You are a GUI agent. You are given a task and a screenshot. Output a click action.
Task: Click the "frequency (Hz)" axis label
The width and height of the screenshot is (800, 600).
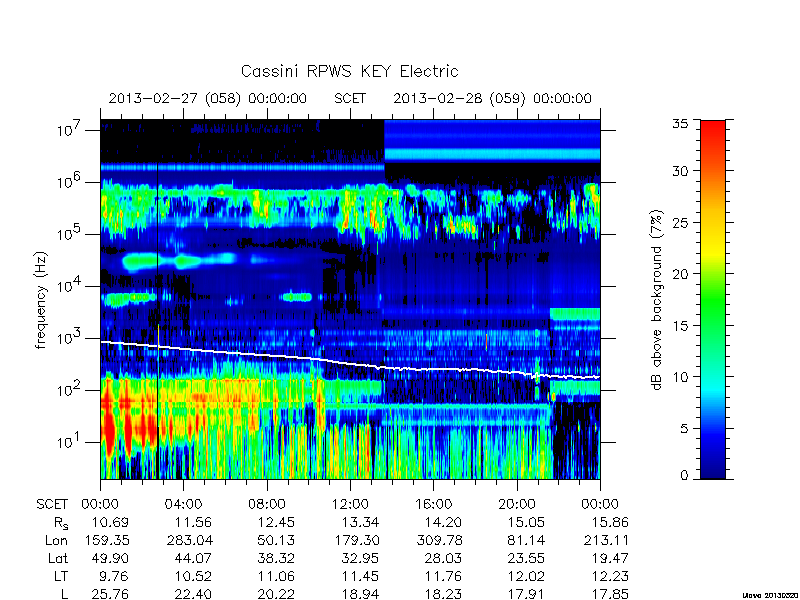pos(41,300)
